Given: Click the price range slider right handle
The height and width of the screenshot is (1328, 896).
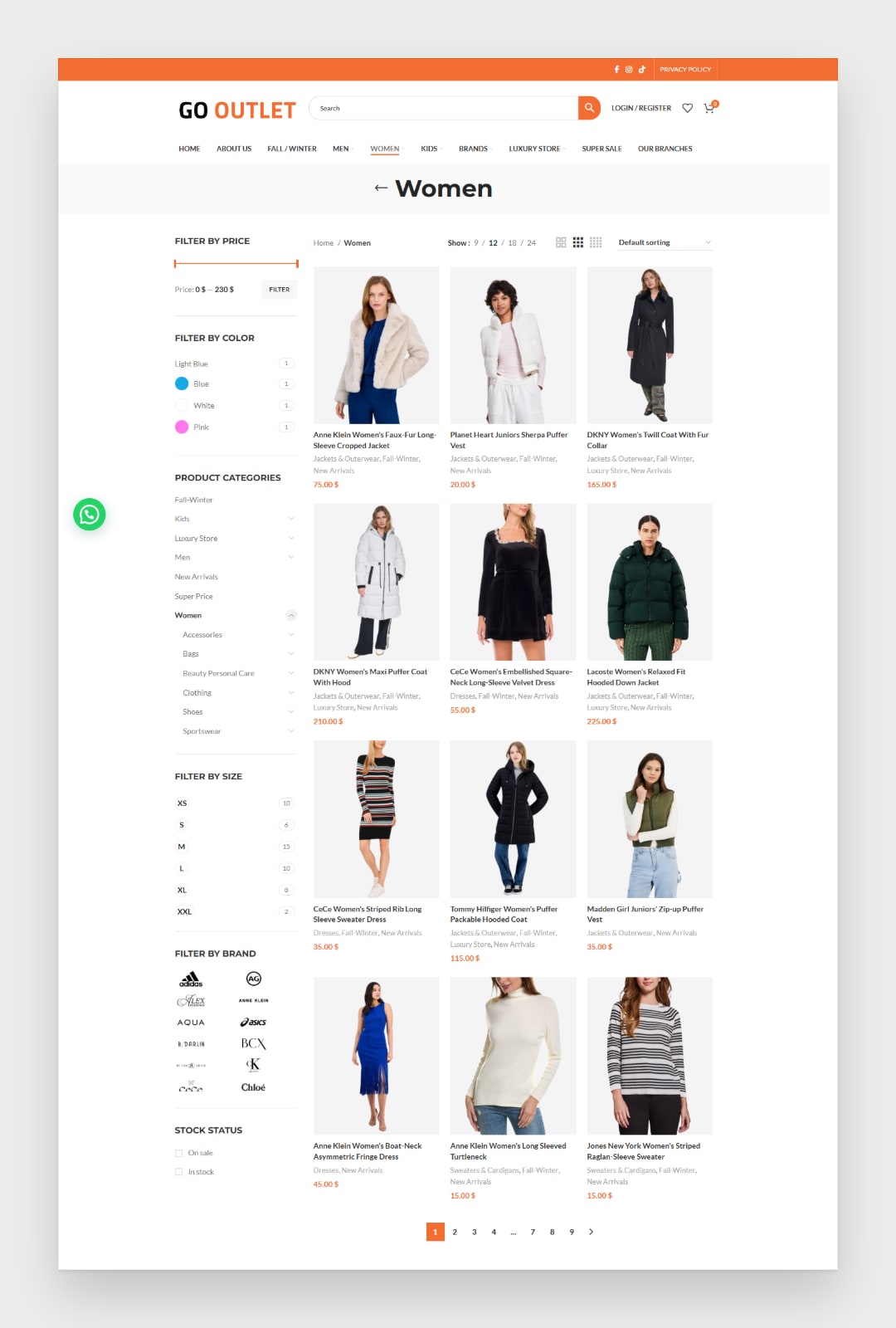Looking at the screenshot, I should tap(297, 264).
